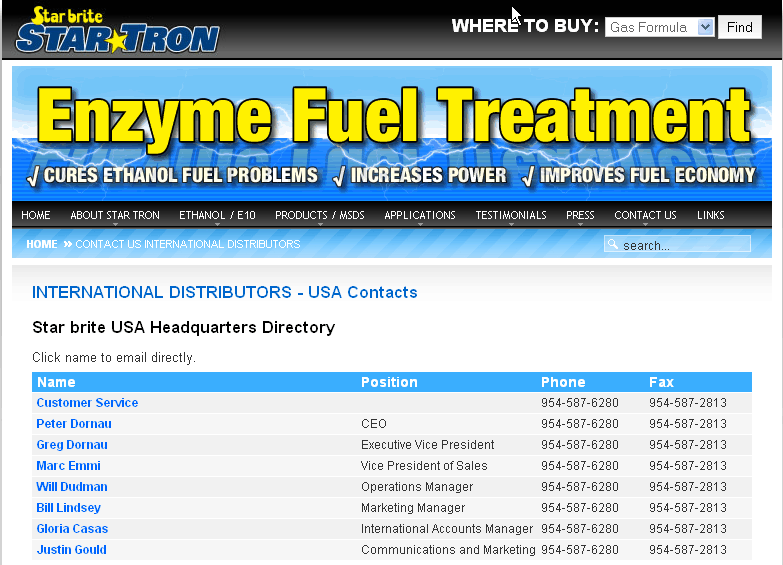Click the Will Dudman email link

click(72, 487)
